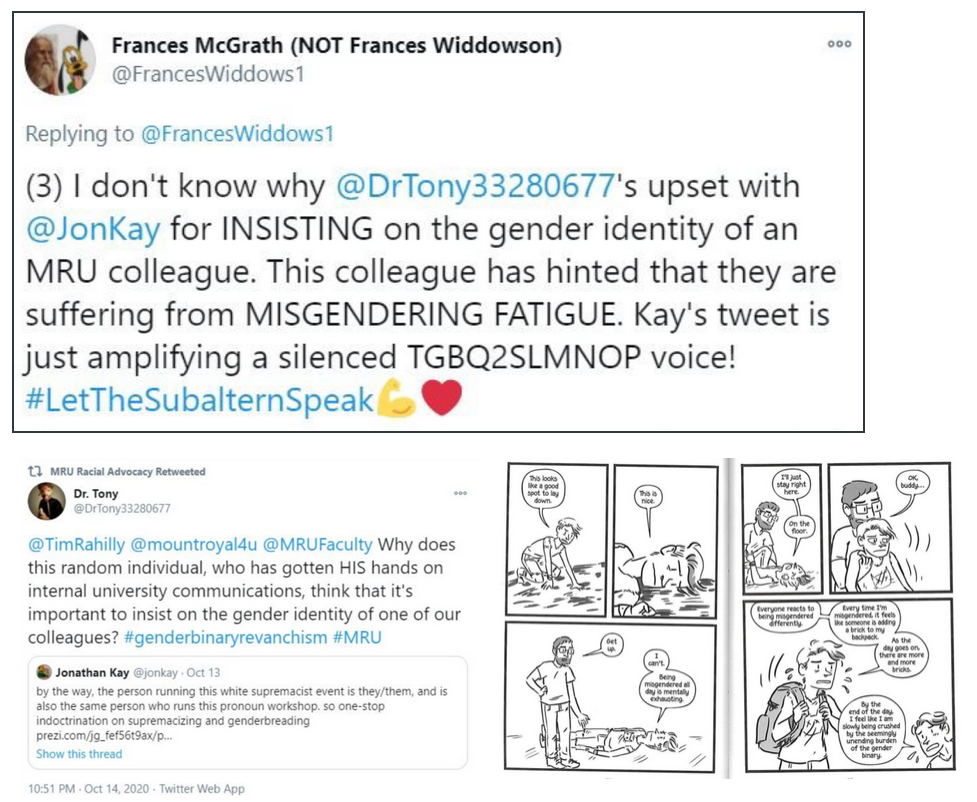Screen dimensions: 977x802
Task: Click Show this thread
Action: point(79,754)
